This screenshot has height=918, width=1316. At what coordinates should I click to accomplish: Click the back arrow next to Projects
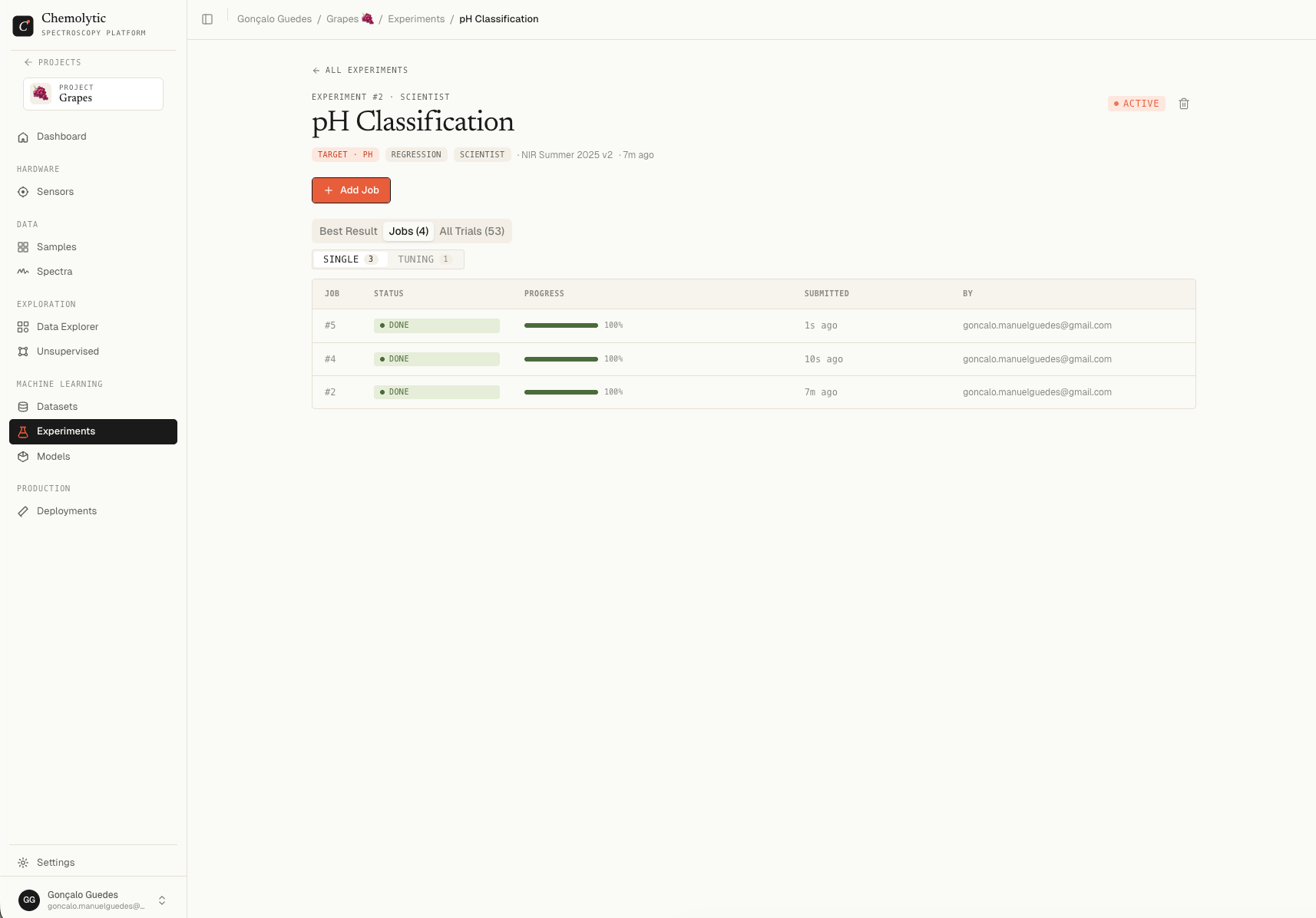coord(28,62)
